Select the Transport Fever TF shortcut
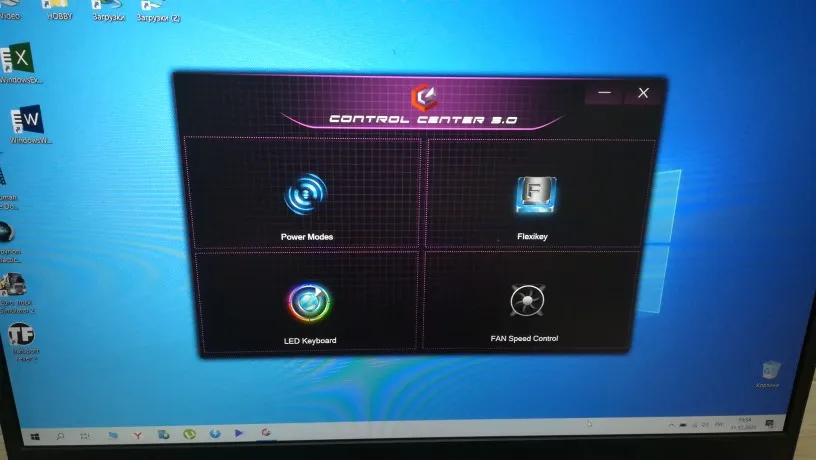 pos(23,341)
